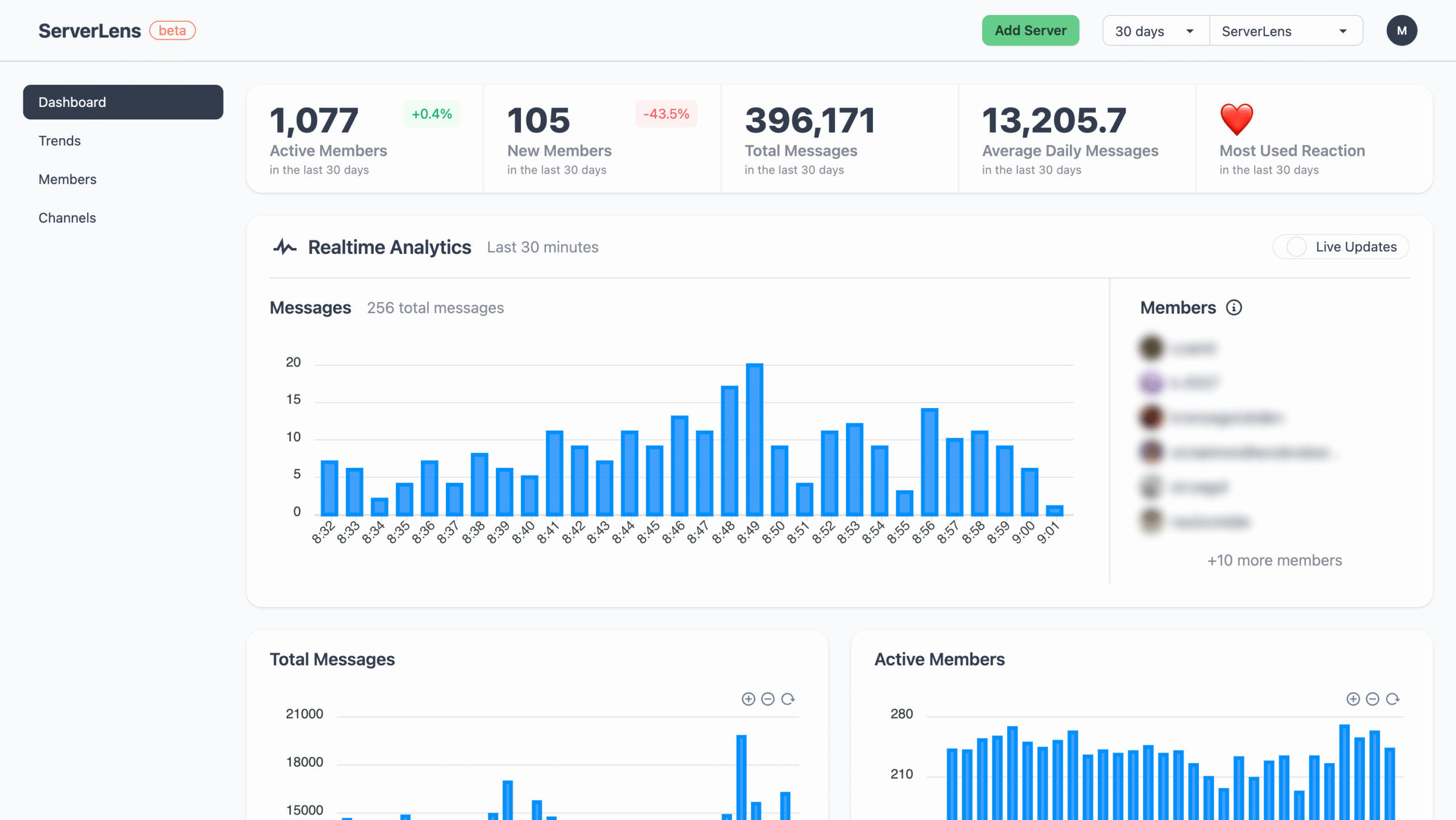The height and width of the screenshot is (820, 1456).
Task: Open the ServerLens server selector dropdown
Action: pyautogui.click(x=1286, y=31)
